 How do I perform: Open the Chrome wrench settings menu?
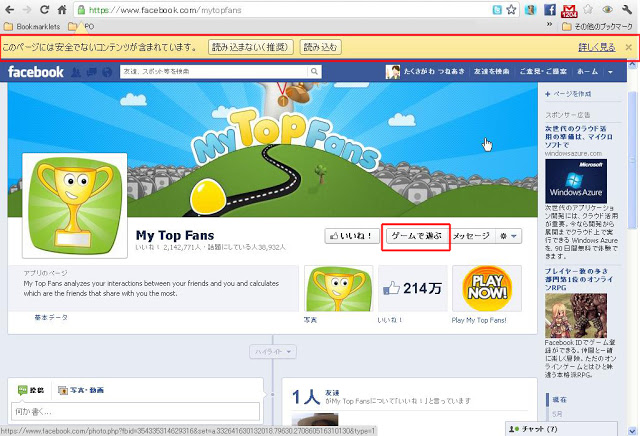628,9
